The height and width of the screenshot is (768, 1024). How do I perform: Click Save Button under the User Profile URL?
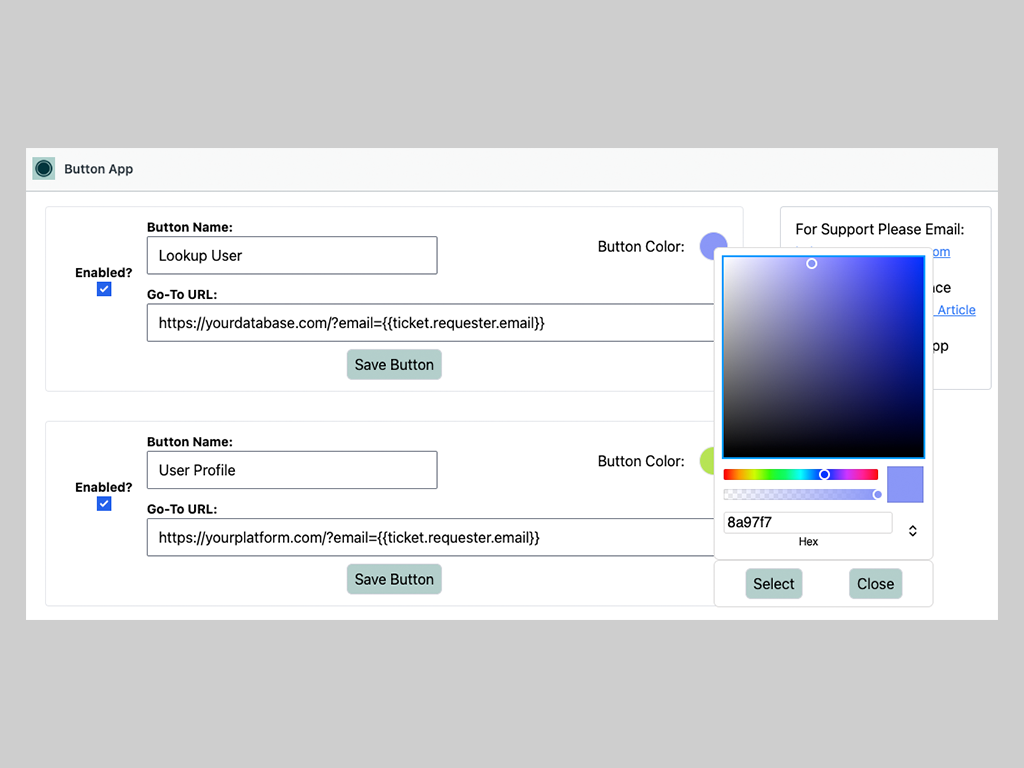pos(394,579)
